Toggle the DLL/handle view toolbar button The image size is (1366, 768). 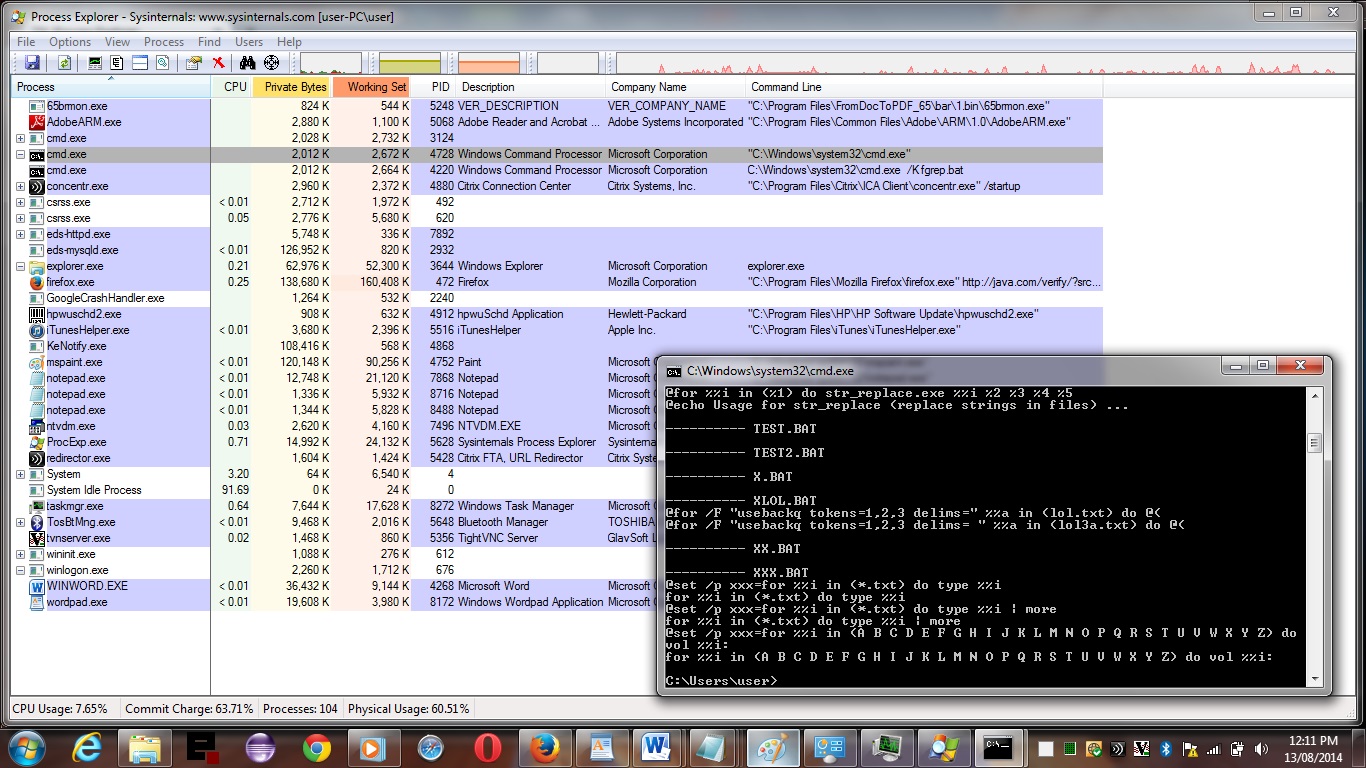coord(162,63)
